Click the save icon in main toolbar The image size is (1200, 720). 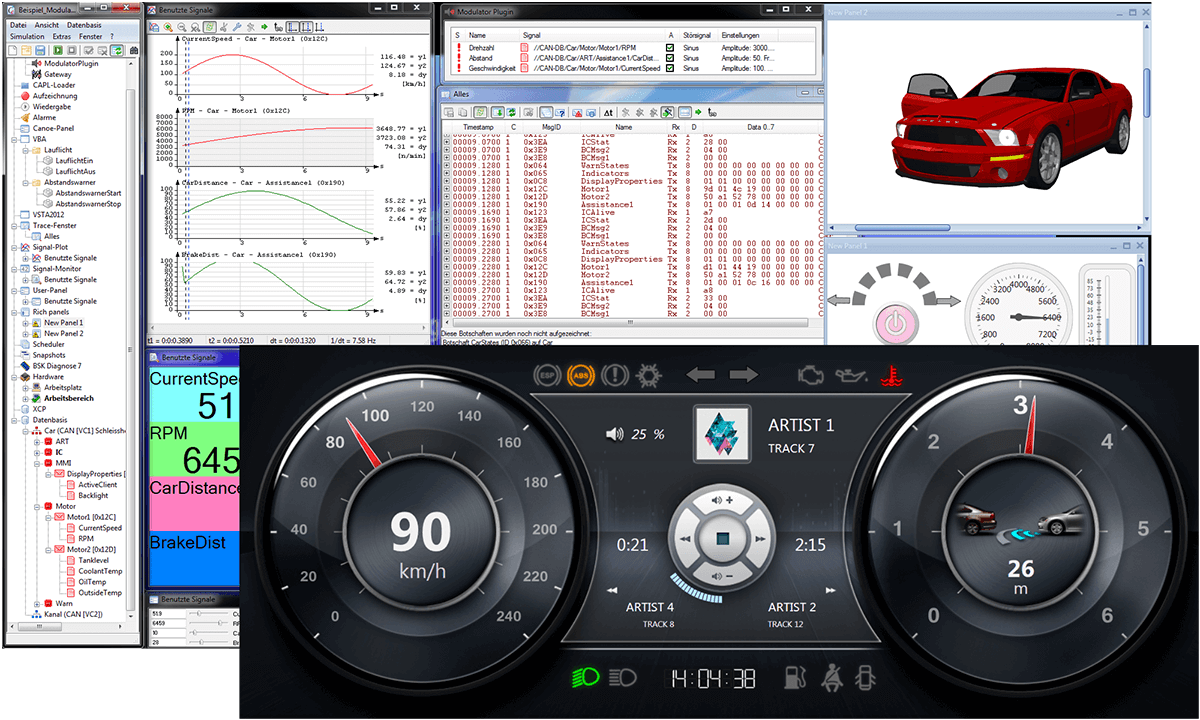tap(40, 49)
